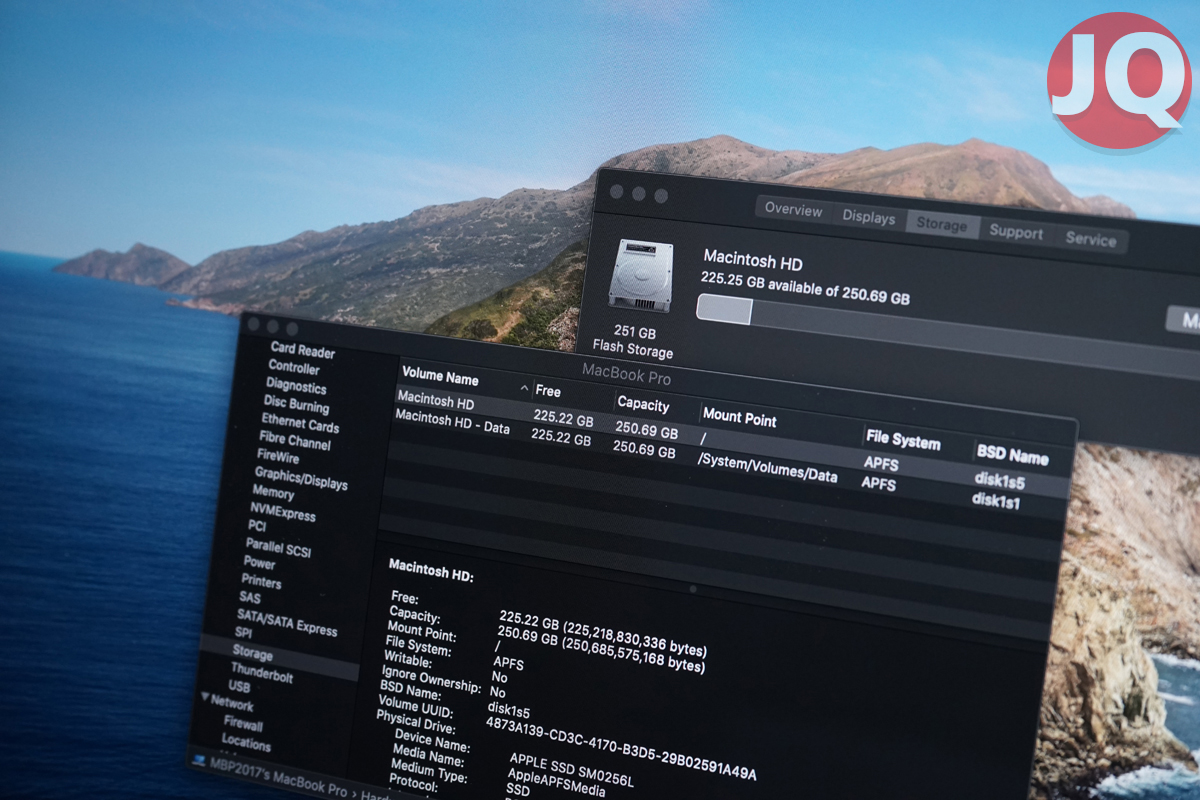This screenshot has height=800, width=1200.
Task: Select FireWire in the sidebar
Action: click(x=278, y=456)
